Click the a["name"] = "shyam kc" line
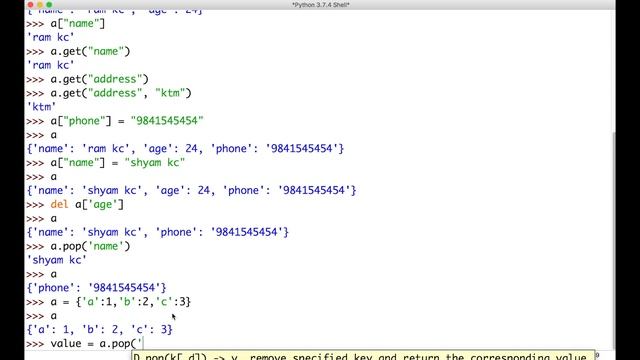The width and height of the screenshot is (640, 360). pyautogui.click(x=105, y=162)
